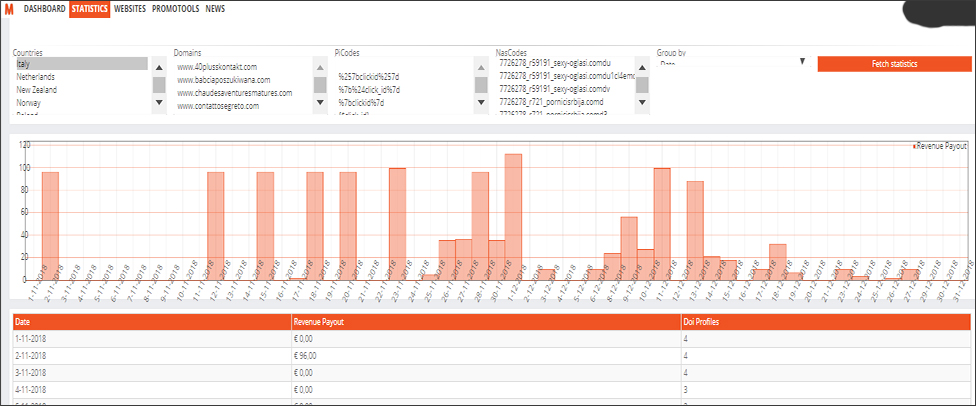Click the orange M logo

(9, 9)
